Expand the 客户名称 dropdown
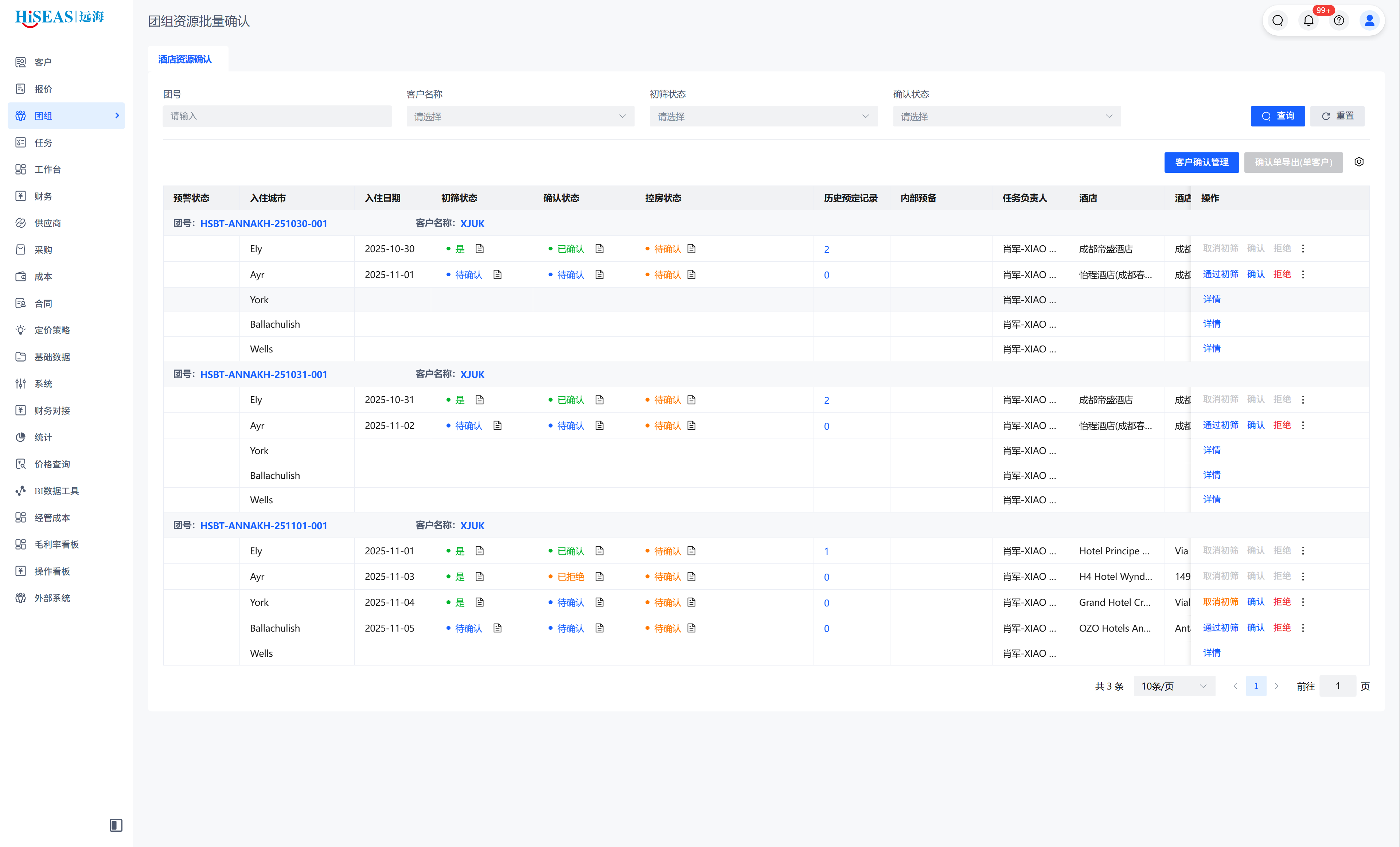Screen dimensions: 1400x847 tap(520, 117)
